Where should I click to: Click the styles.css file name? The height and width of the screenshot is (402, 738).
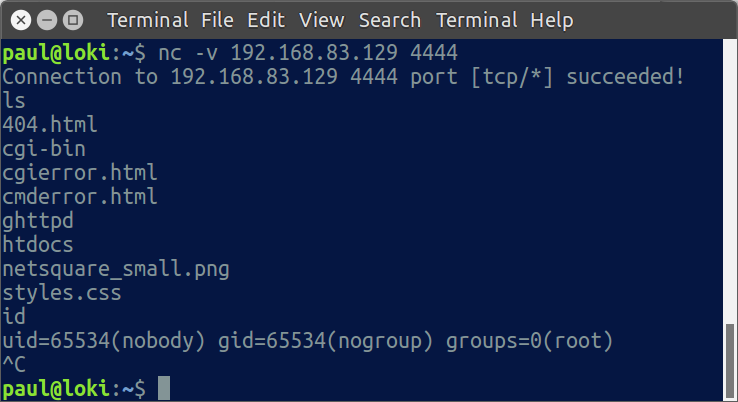click(62, 293)
